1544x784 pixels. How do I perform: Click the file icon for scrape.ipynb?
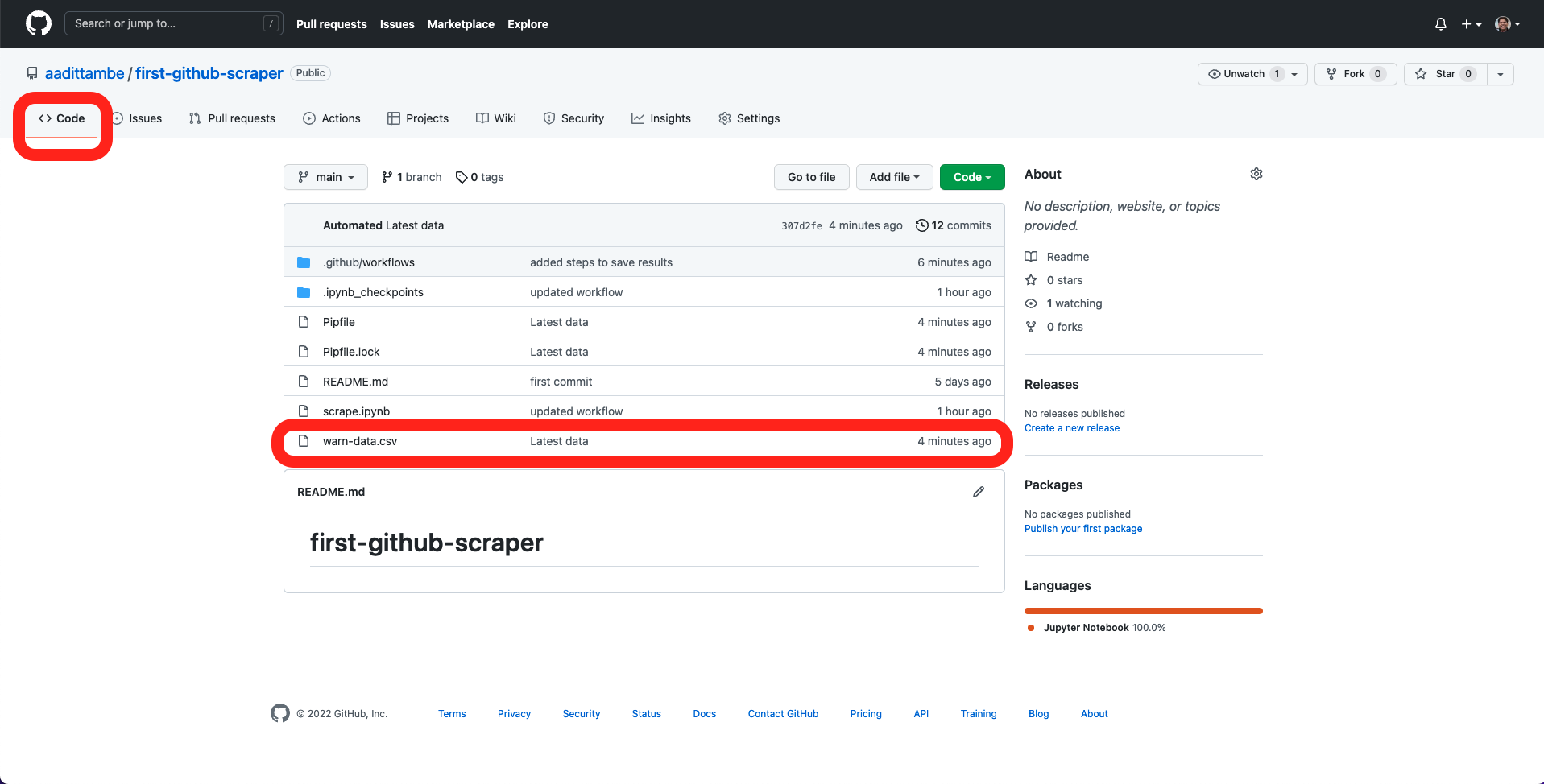point(304,411)
